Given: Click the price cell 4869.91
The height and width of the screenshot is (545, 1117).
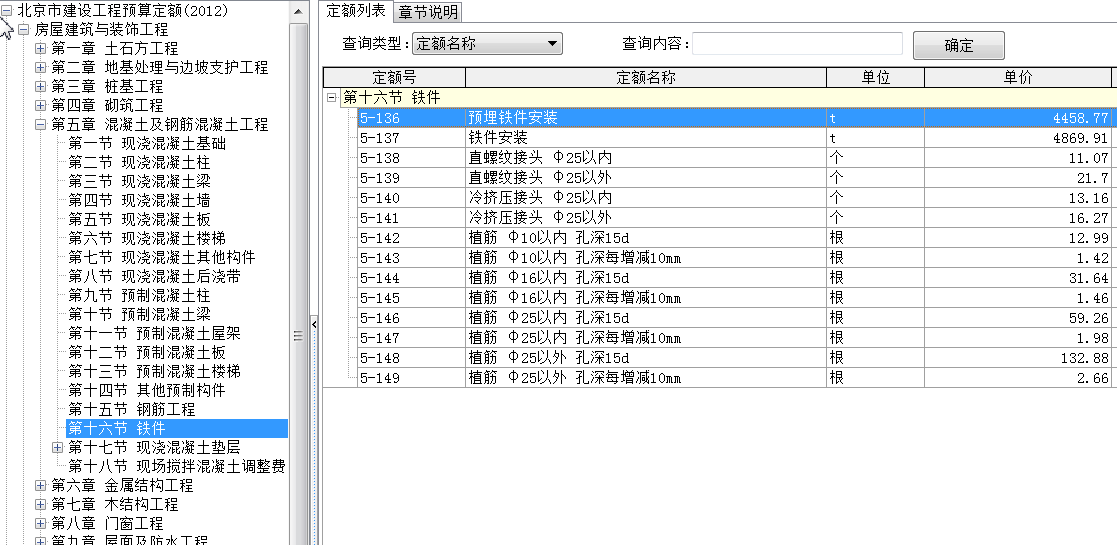Looking at the screenshot, I should pos(1018,138).
